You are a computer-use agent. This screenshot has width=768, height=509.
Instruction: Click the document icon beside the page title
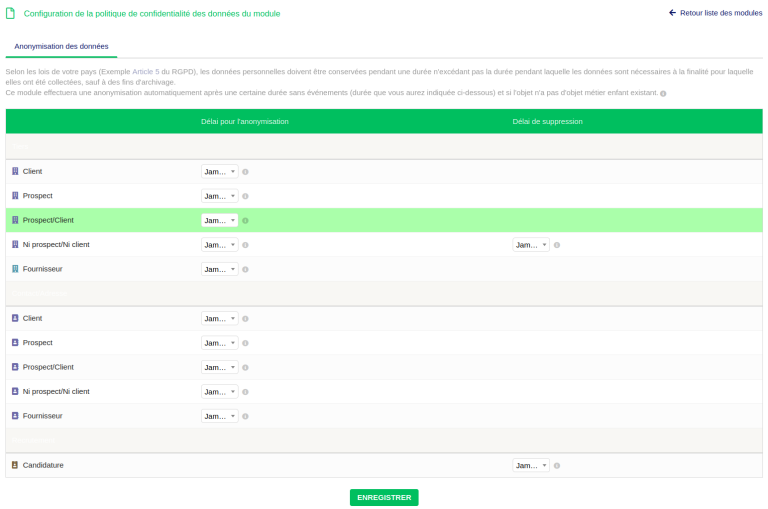(x=11, y=14)
